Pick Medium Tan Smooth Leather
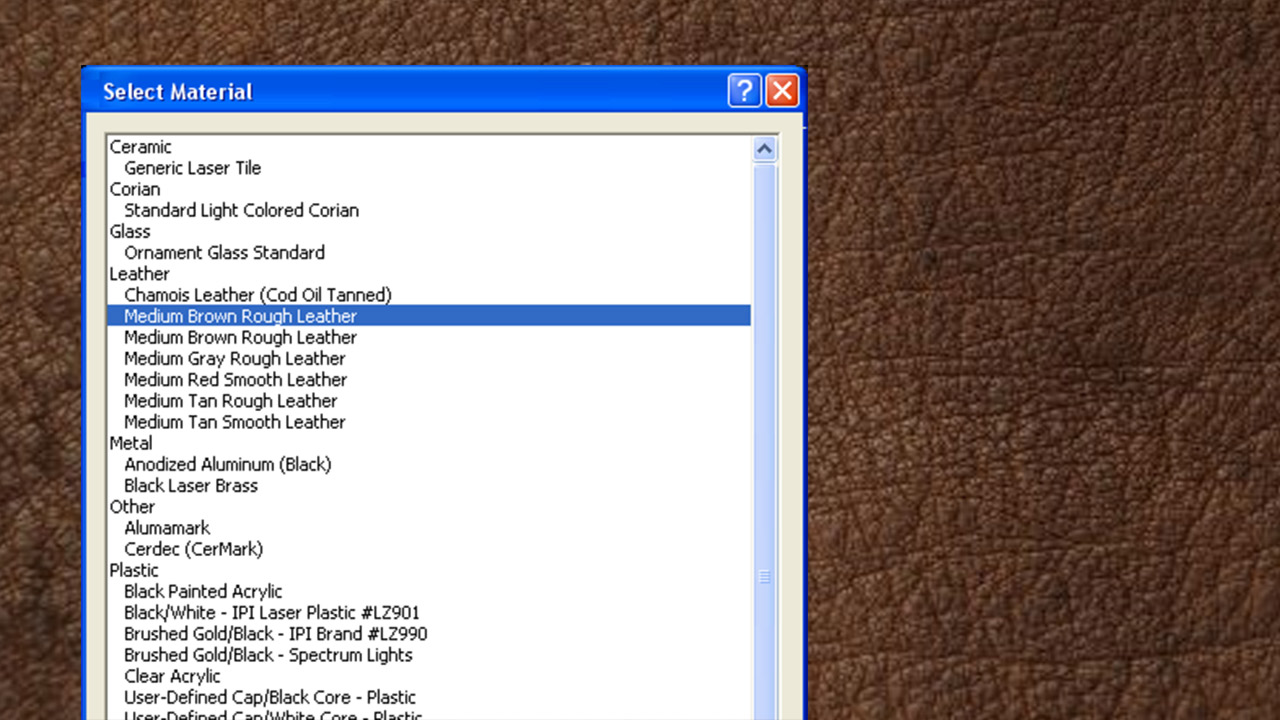Screen dimensions: 1280x720 tap(234, 422)
